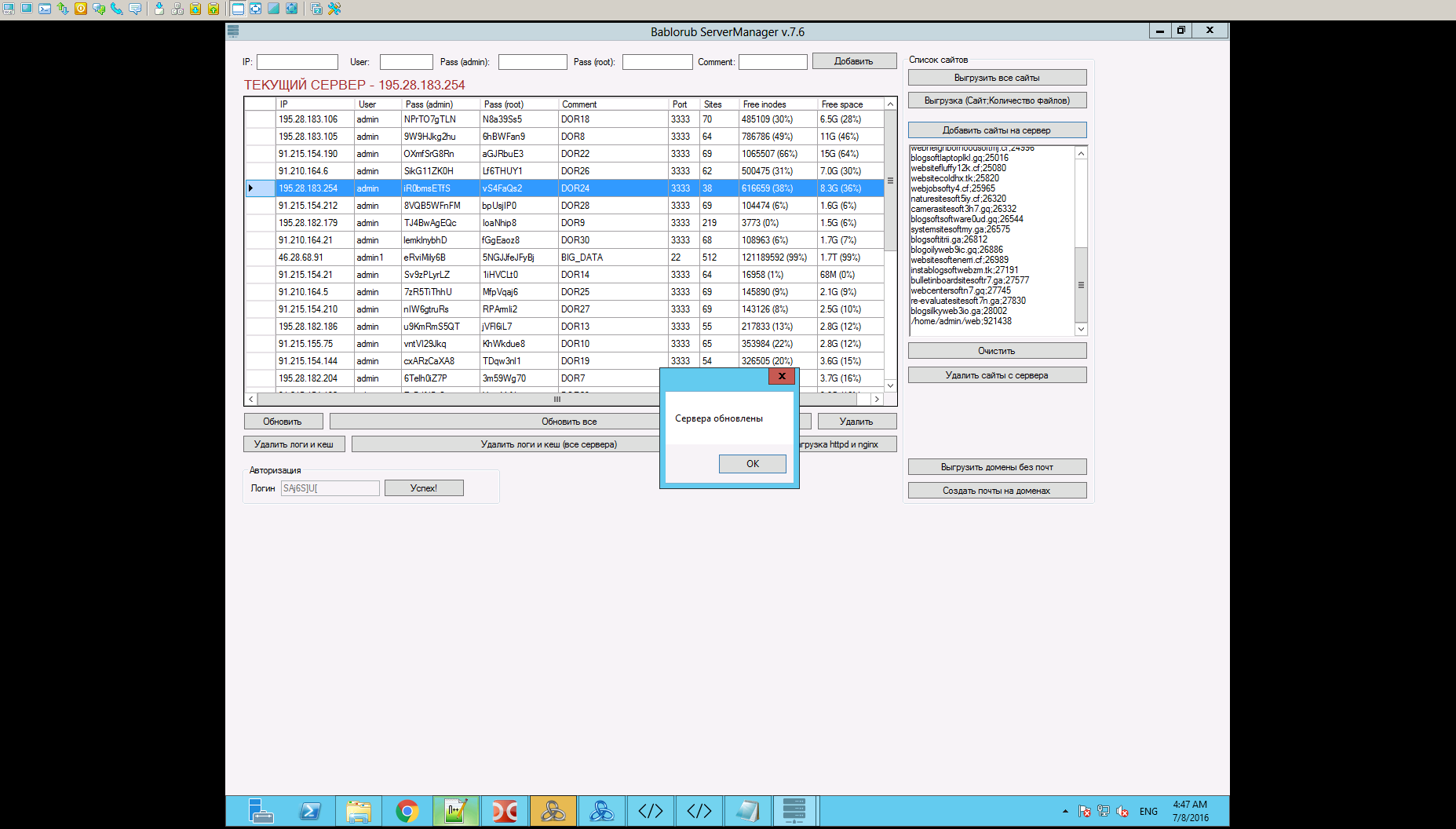Click Создать почты на доменах button
The width and height of the screenshot is (1456, 829).
coord(997,491)
